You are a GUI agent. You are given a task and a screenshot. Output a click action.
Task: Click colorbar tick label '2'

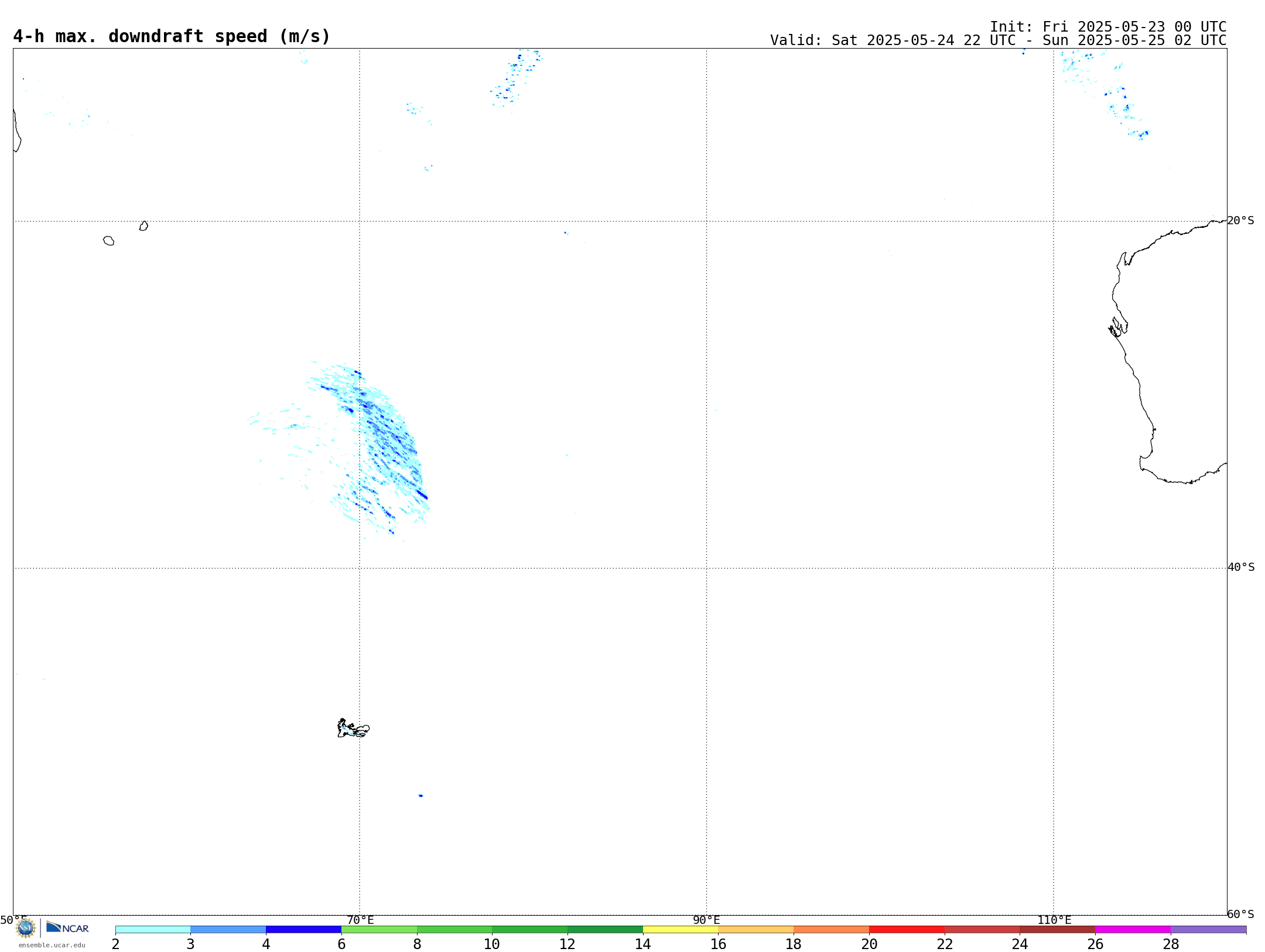coord(115,944)
